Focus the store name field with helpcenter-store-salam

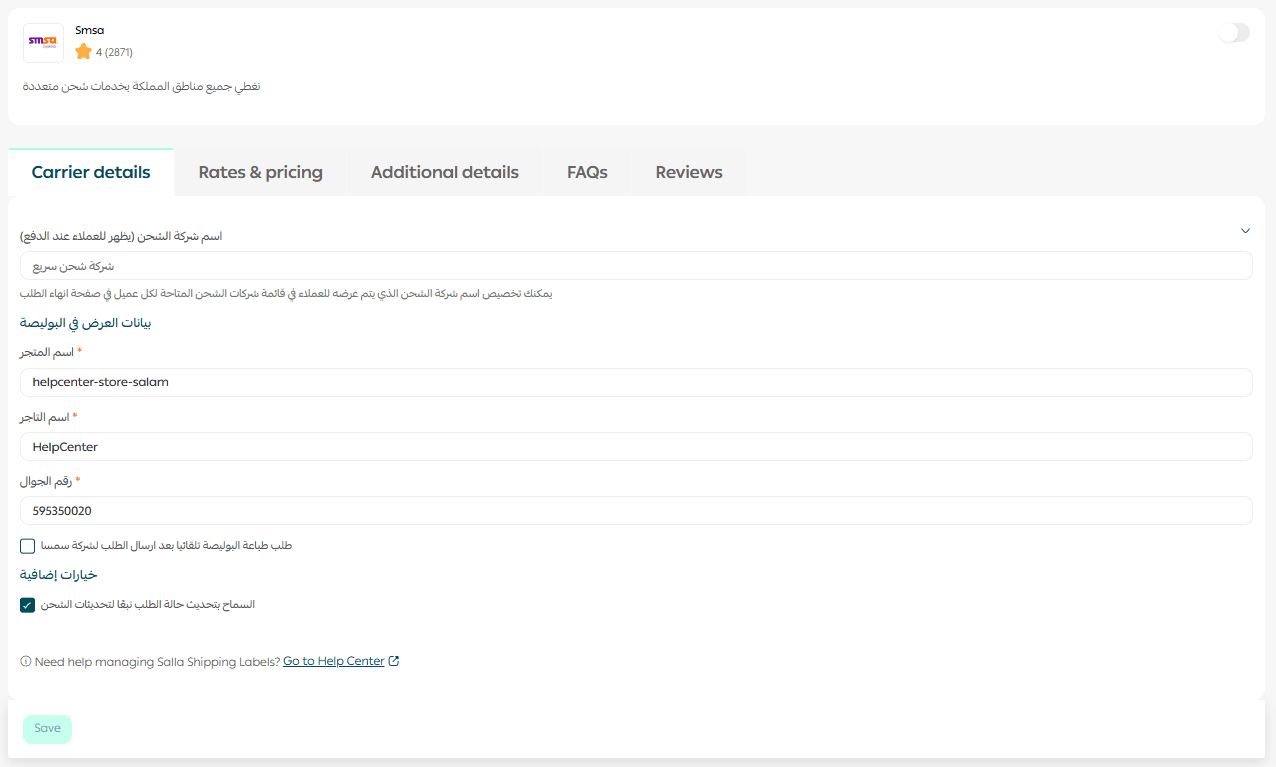click(636, 382)
